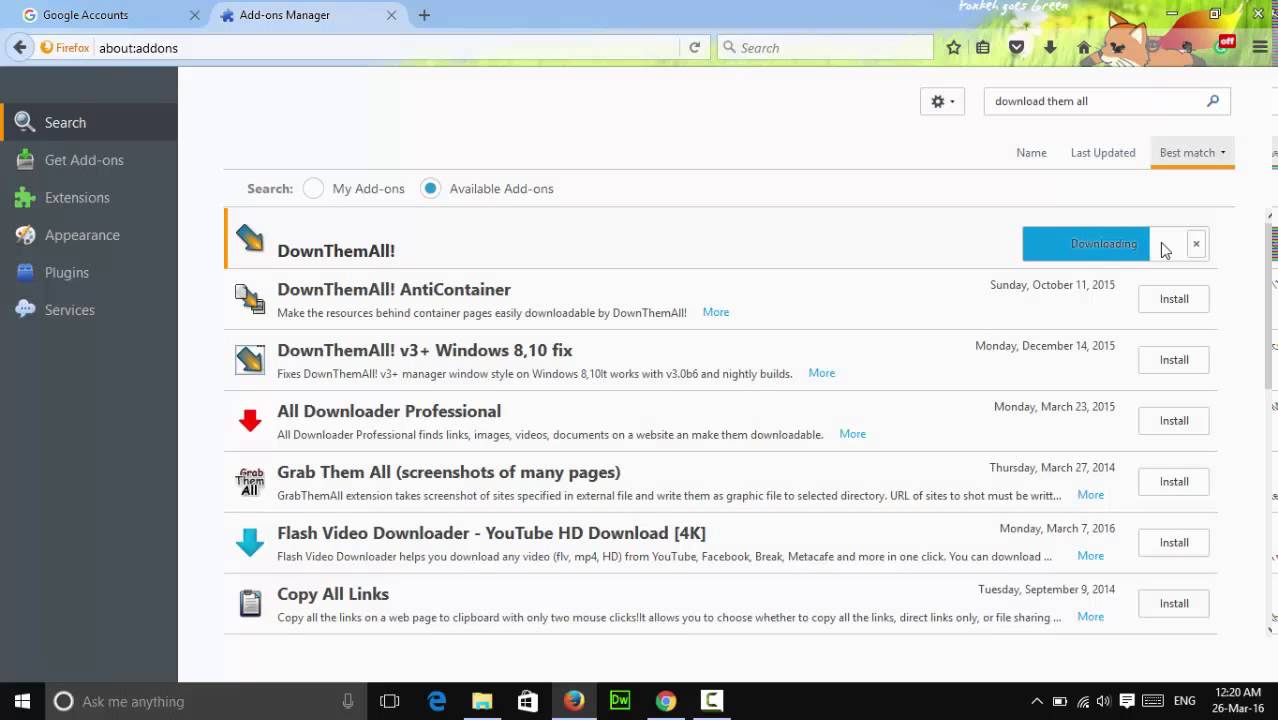Click the Copy All Links clipboard icon

click(250, 604)
